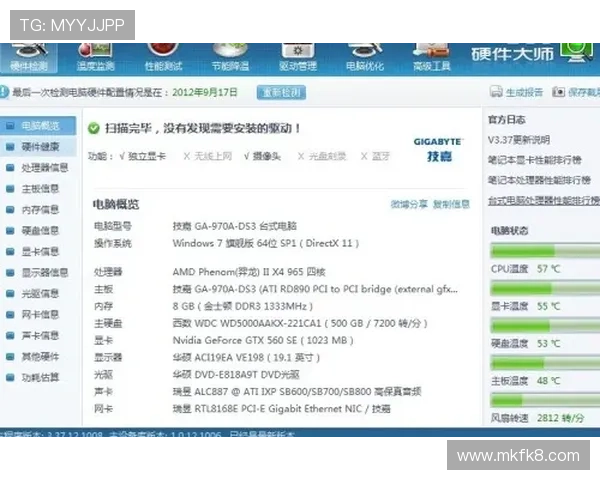Open the 节能降温 energy saving icon

point(230,57)
